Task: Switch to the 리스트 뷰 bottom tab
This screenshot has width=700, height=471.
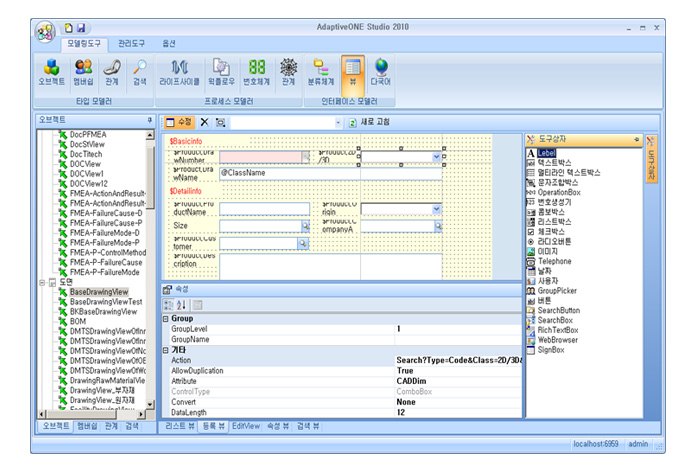Action: tap(180, 426)
